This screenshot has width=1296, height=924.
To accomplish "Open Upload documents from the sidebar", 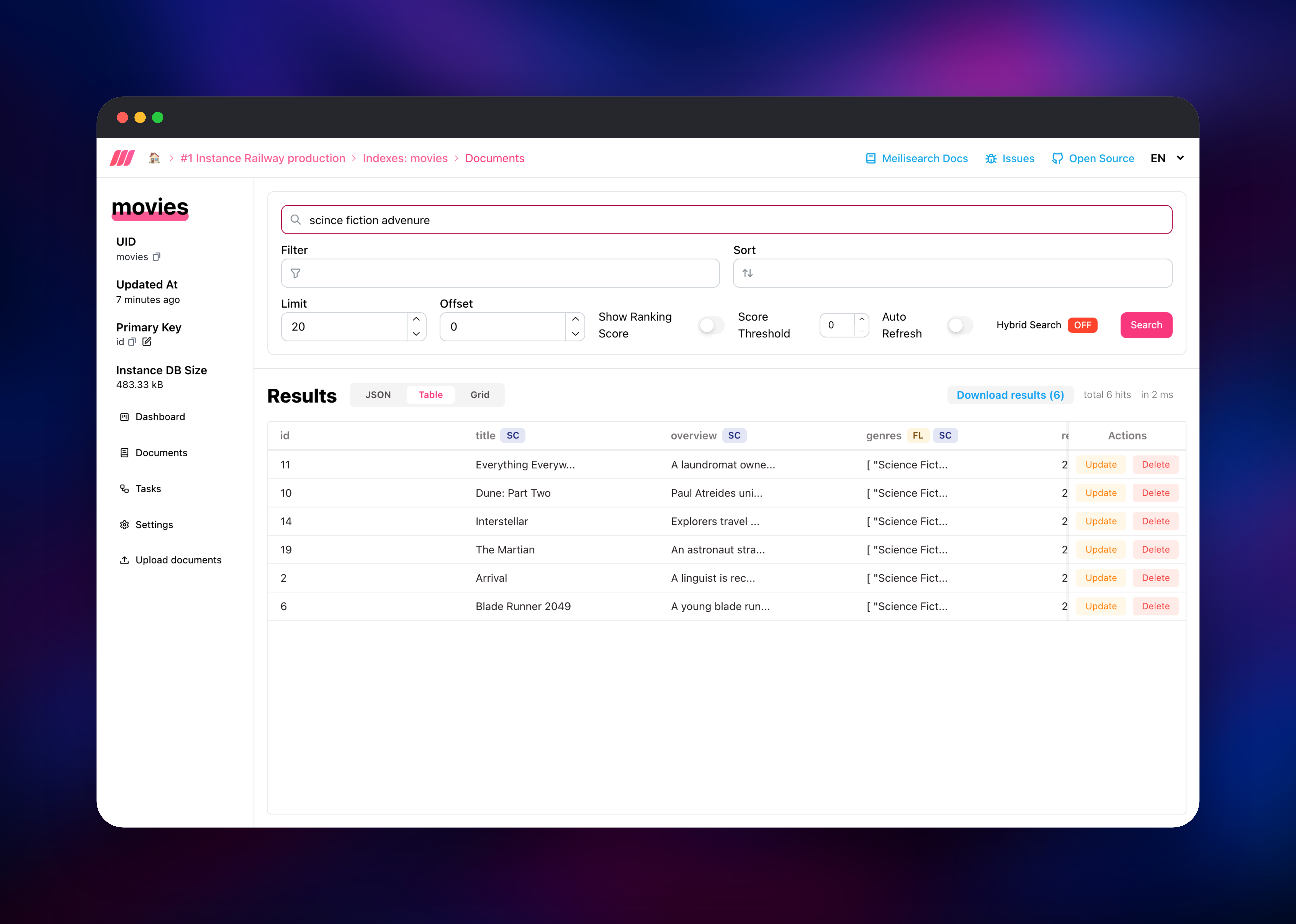I will point(178,560).
